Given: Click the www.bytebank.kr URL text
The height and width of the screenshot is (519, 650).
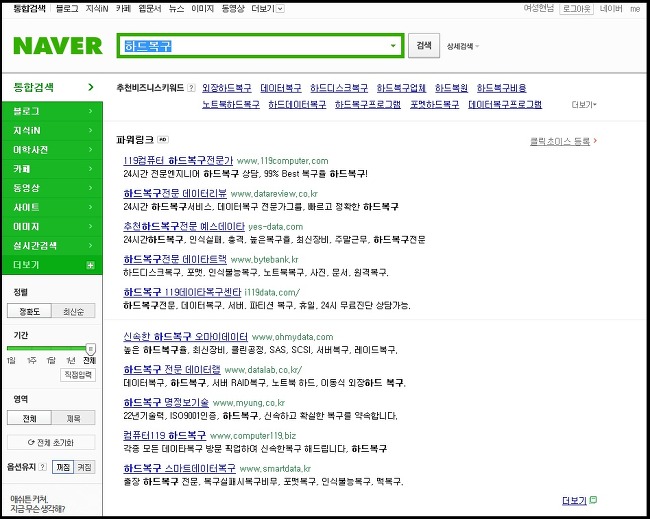Looking at the screenshot, I should point(264,260).
